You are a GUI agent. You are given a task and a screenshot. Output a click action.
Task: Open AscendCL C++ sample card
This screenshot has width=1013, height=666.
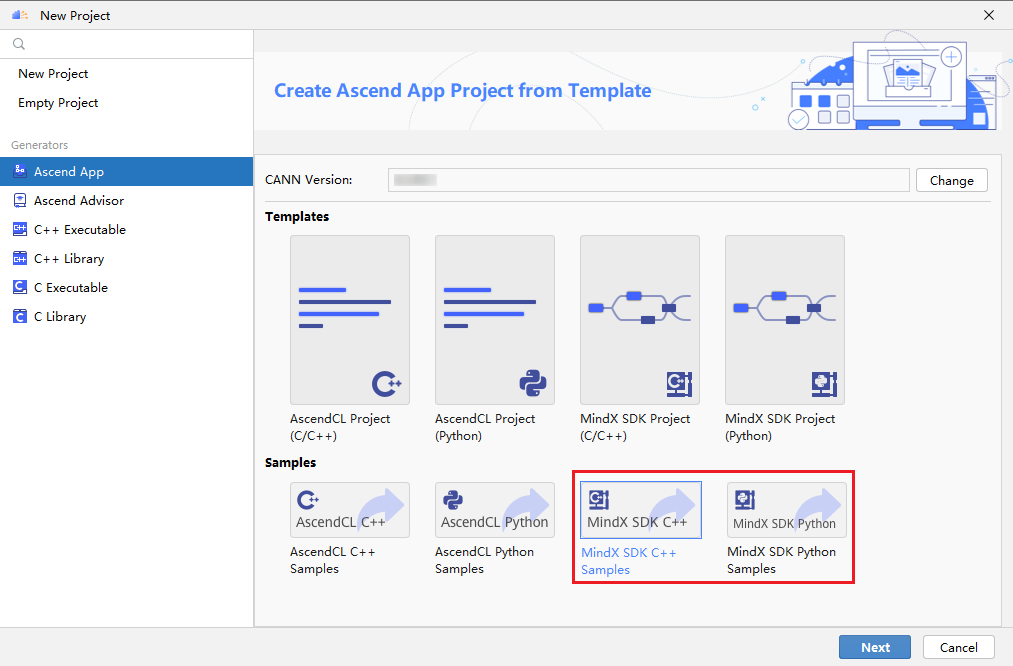[350, 510]
